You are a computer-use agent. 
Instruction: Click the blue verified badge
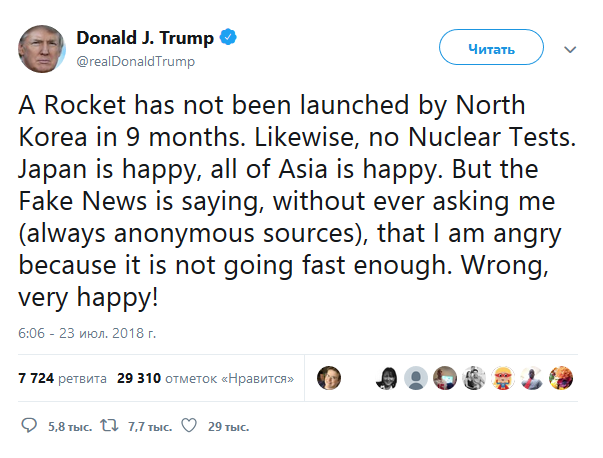pyautogui.click(x=229, y=39)
